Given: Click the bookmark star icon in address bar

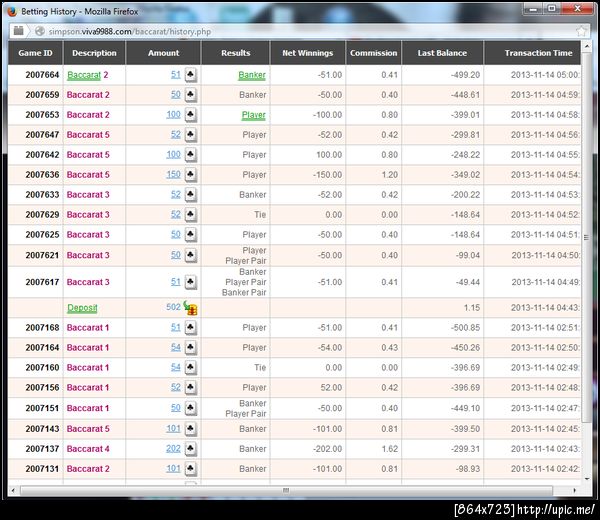Looking at the screenshot, I should pyautogui.click(x=581, y=31).
